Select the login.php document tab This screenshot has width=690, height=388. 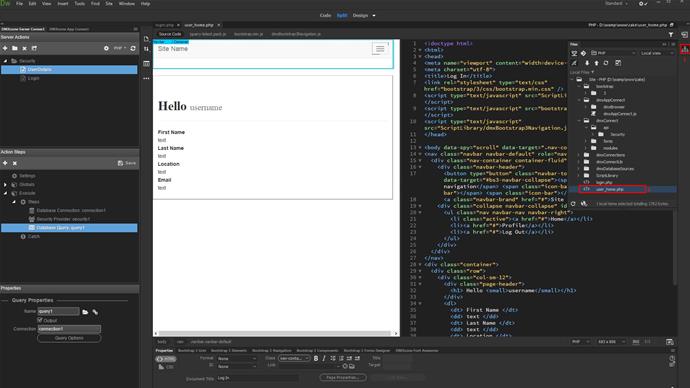pyautogui.click(x=165, y=25)
